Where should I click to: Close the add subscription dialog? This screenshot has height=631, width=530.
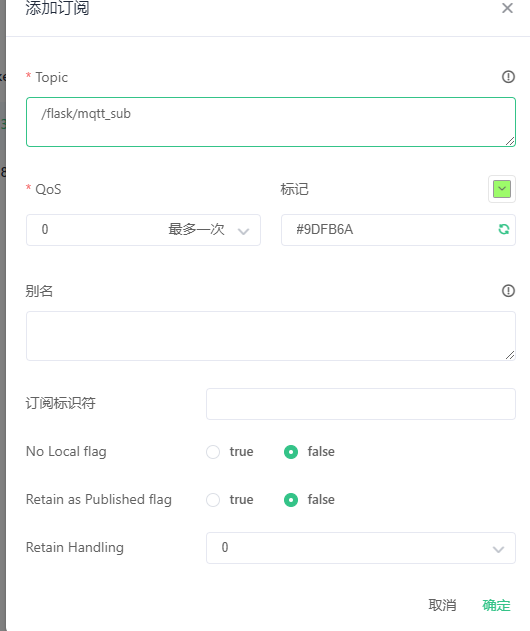pyautogui.click(x=507, y=8)
